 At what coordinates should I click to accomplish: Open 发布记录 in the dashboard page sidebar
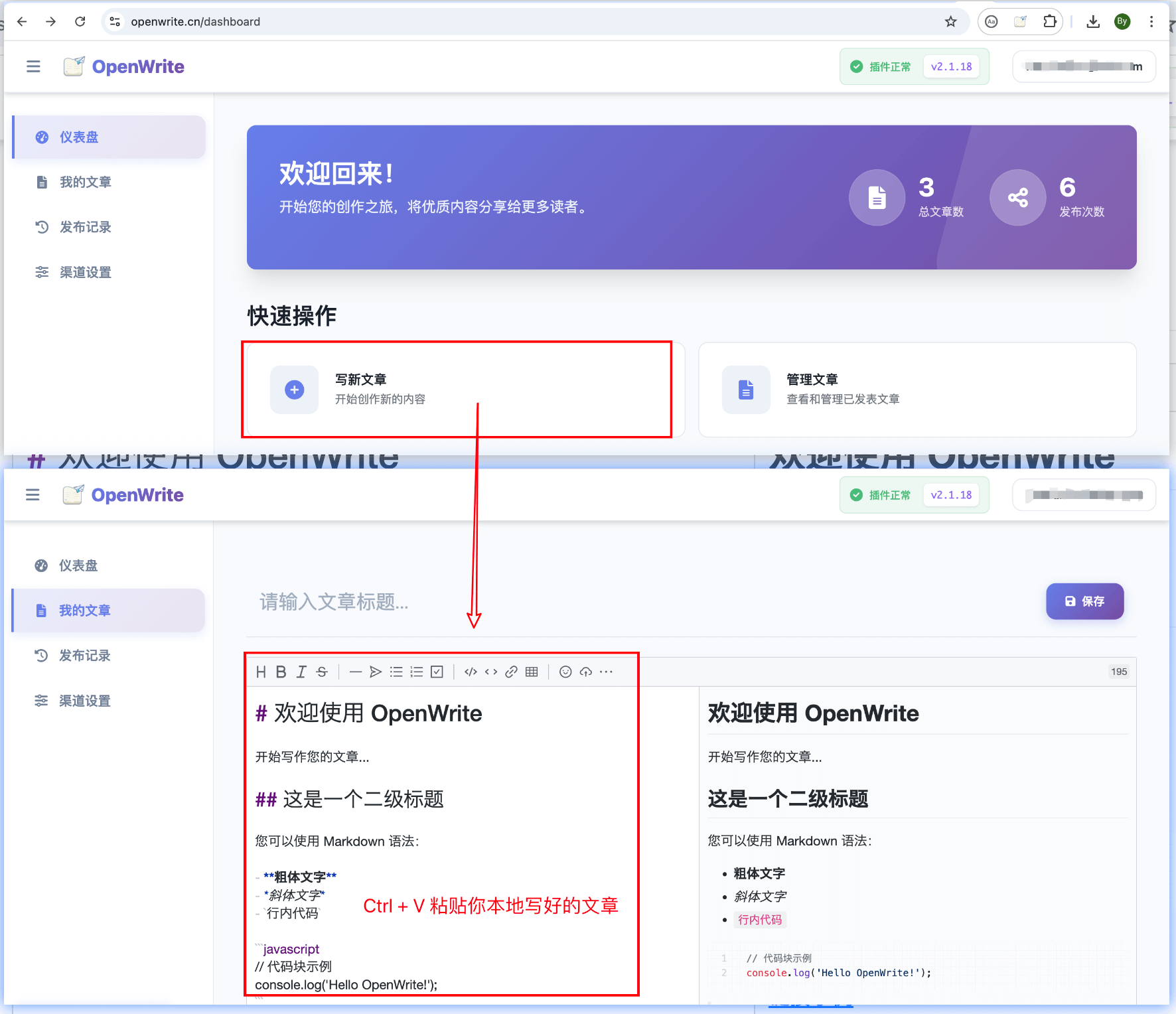[109, 227]
